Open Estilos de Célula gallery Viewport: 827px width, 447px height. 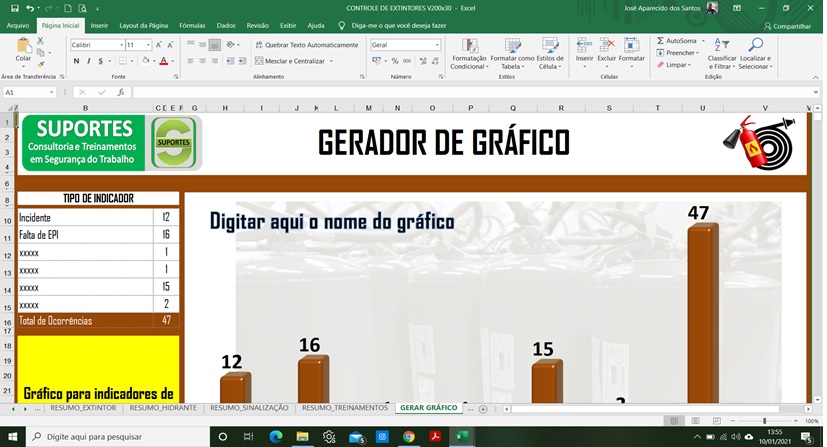click(x=550, y=54)
